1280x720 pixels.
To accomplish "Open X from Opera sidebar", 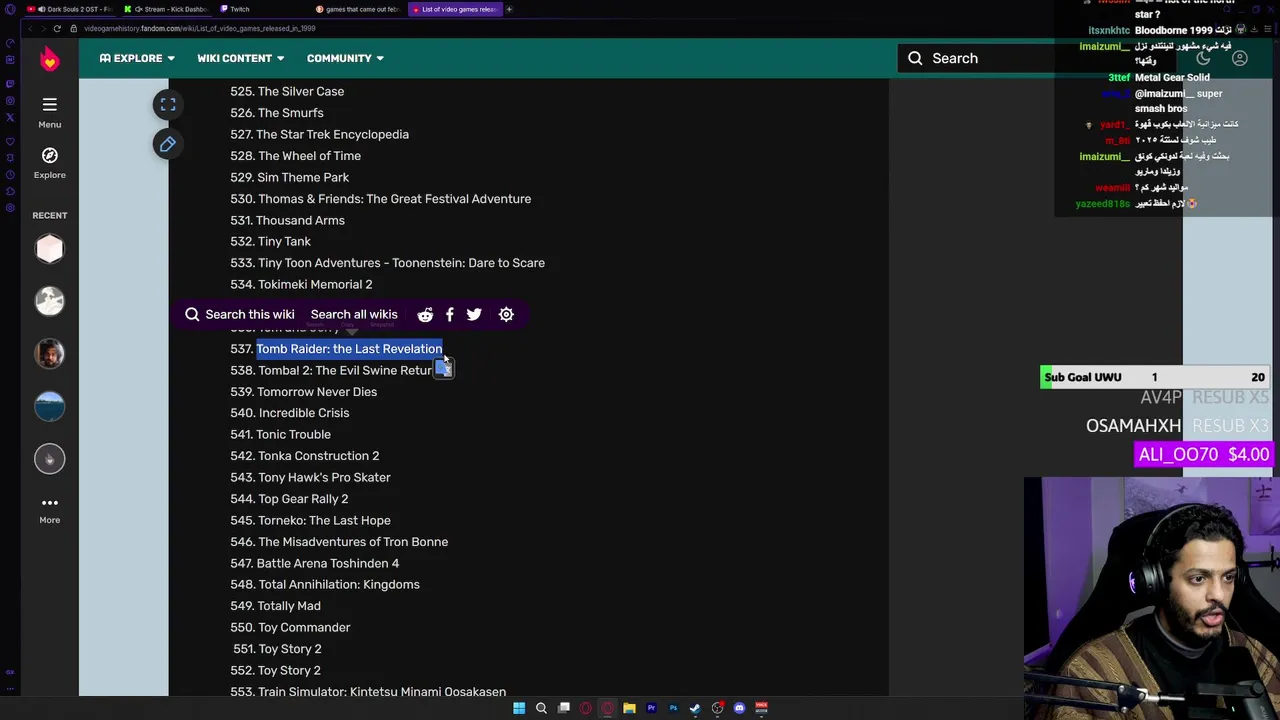I will click(9, 117).
